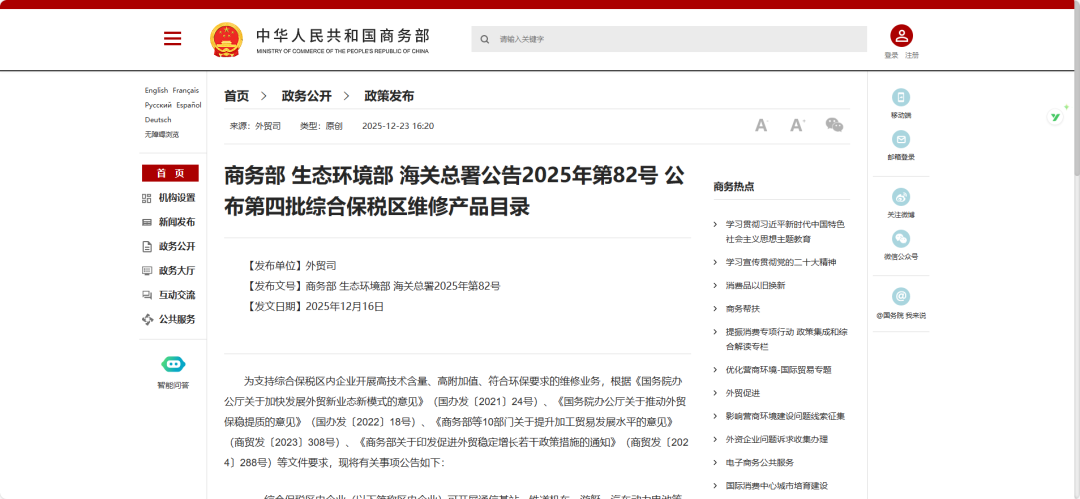
Task: Click the red user account icon
Action: [901, 36]
